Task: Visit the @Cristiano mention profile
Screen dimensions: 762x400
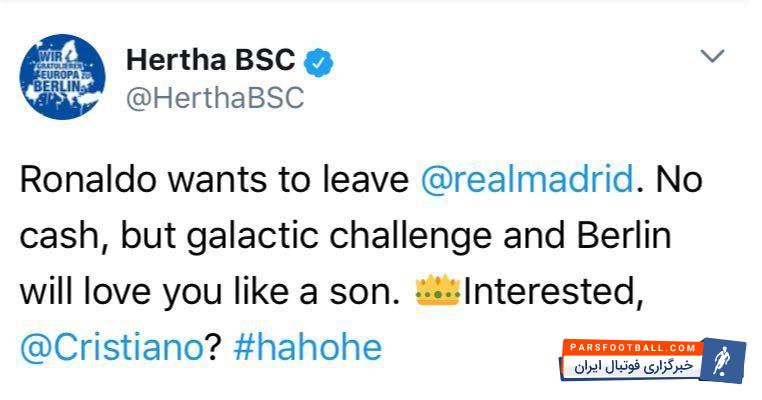Action: click(111, 346)
